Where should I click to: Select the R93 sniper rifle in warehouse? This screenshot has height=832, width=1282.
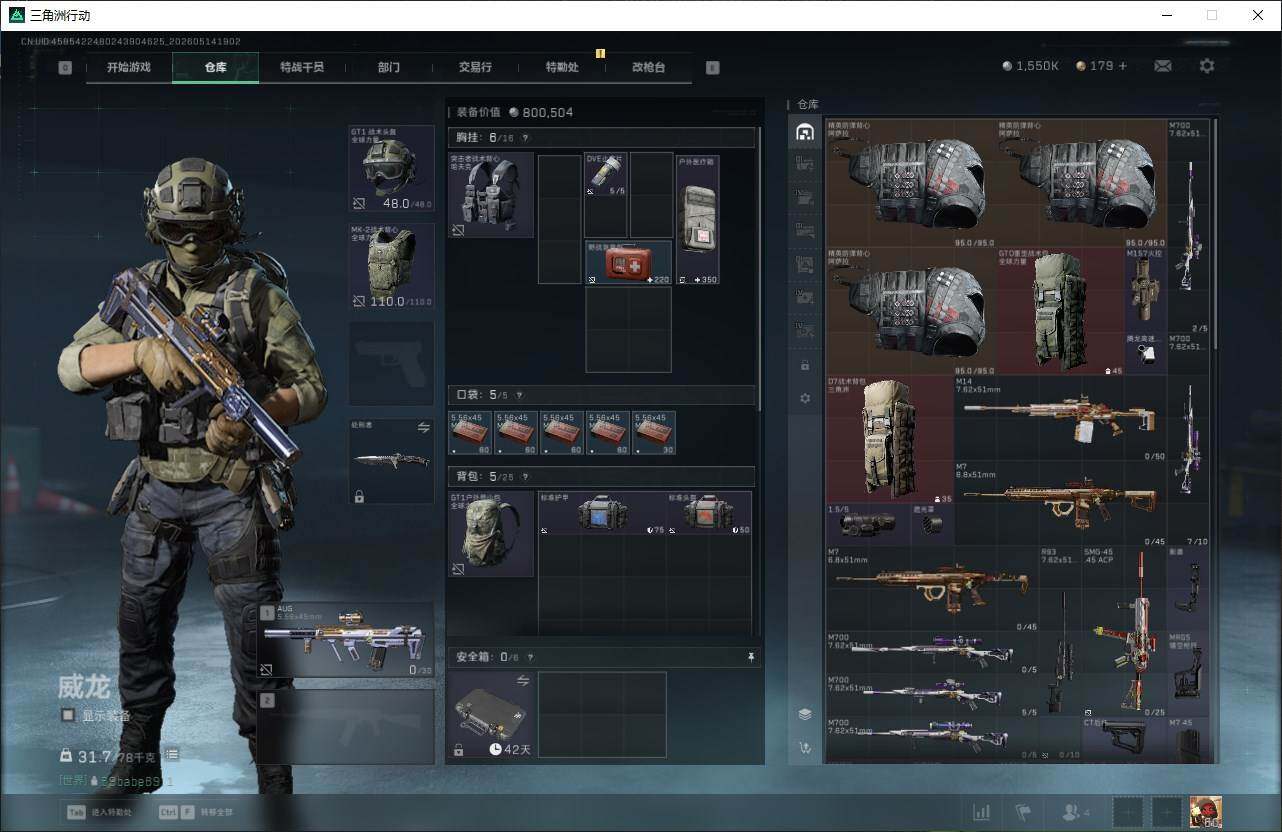pos(1060,630)
